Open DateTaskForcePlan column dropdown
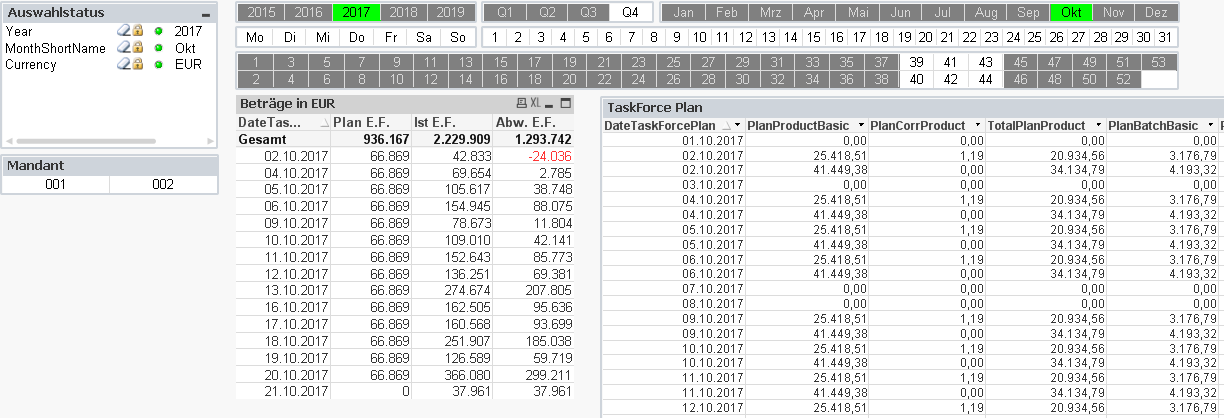1224x418 pixels. pyautogui.click(x=738, y=125)
